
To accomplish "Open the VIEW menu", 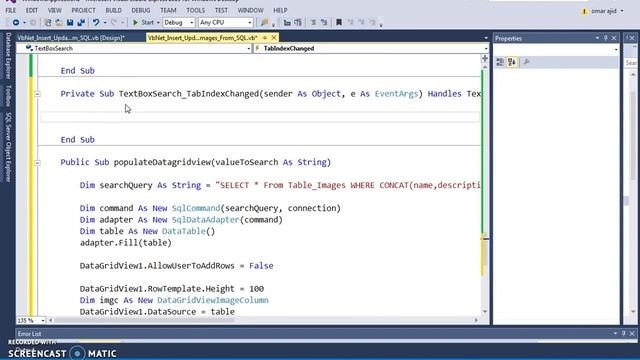I will tap(55, 10).
